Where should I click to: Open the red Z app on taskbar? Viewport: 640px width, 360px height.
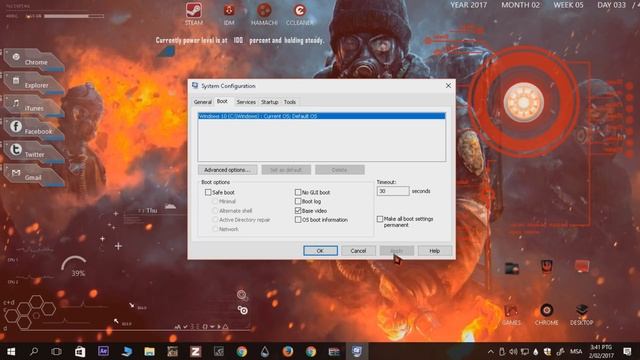[196, 351]
